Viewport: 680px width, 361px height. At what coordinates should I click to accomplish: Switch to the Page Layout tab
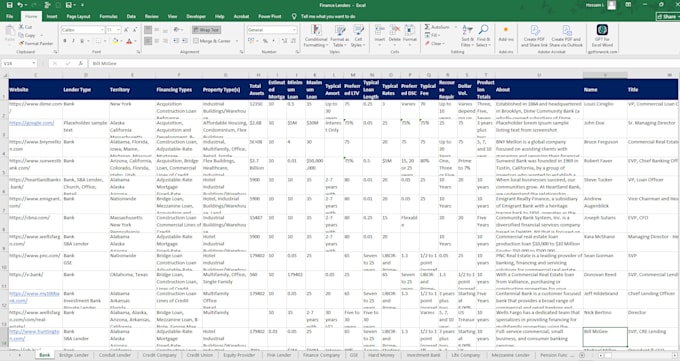[78, 16]
